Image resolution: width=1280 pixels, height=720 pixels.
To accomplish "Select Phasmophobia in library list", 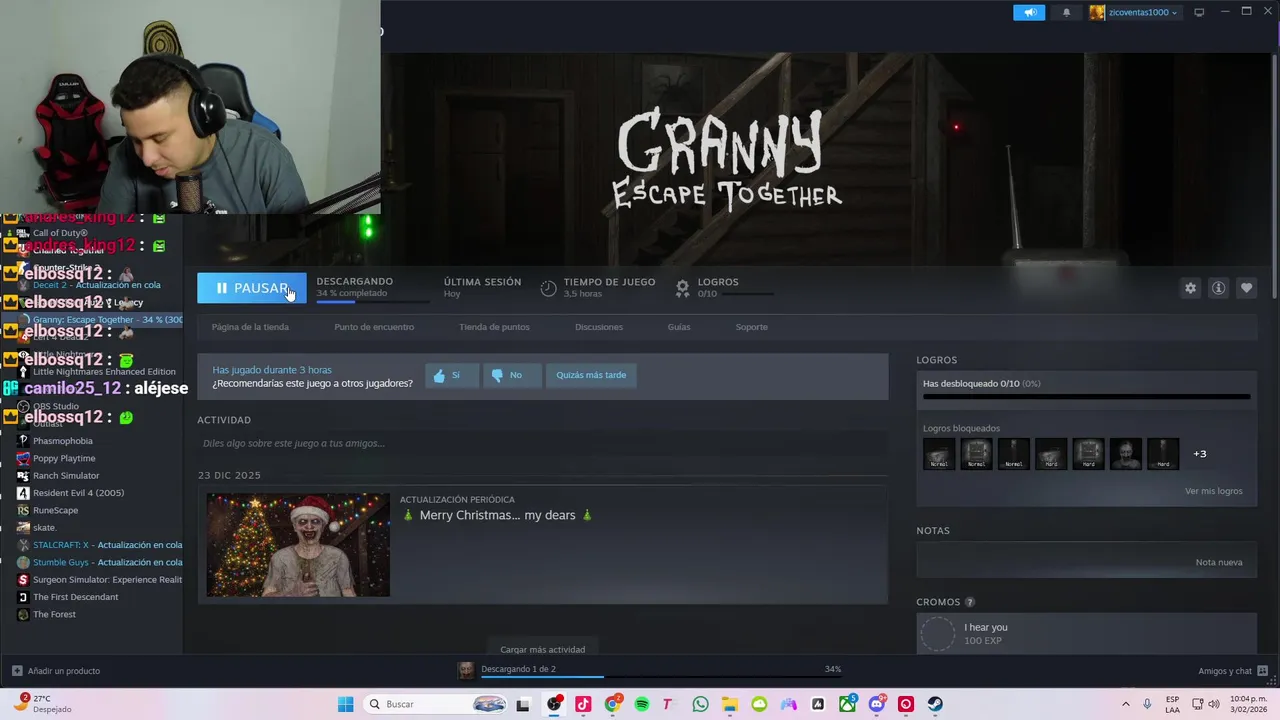I will point(62,441).
